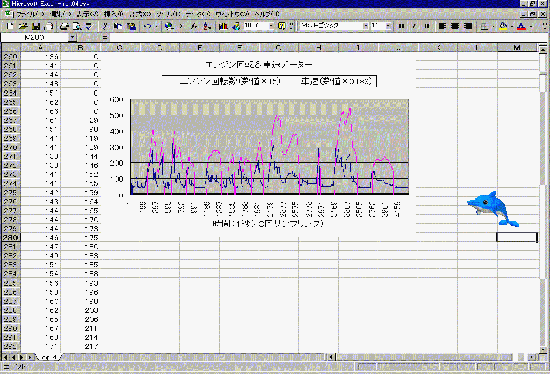
Task: Expand the Name Box dropdown arrow
Action: coord(72,37)
